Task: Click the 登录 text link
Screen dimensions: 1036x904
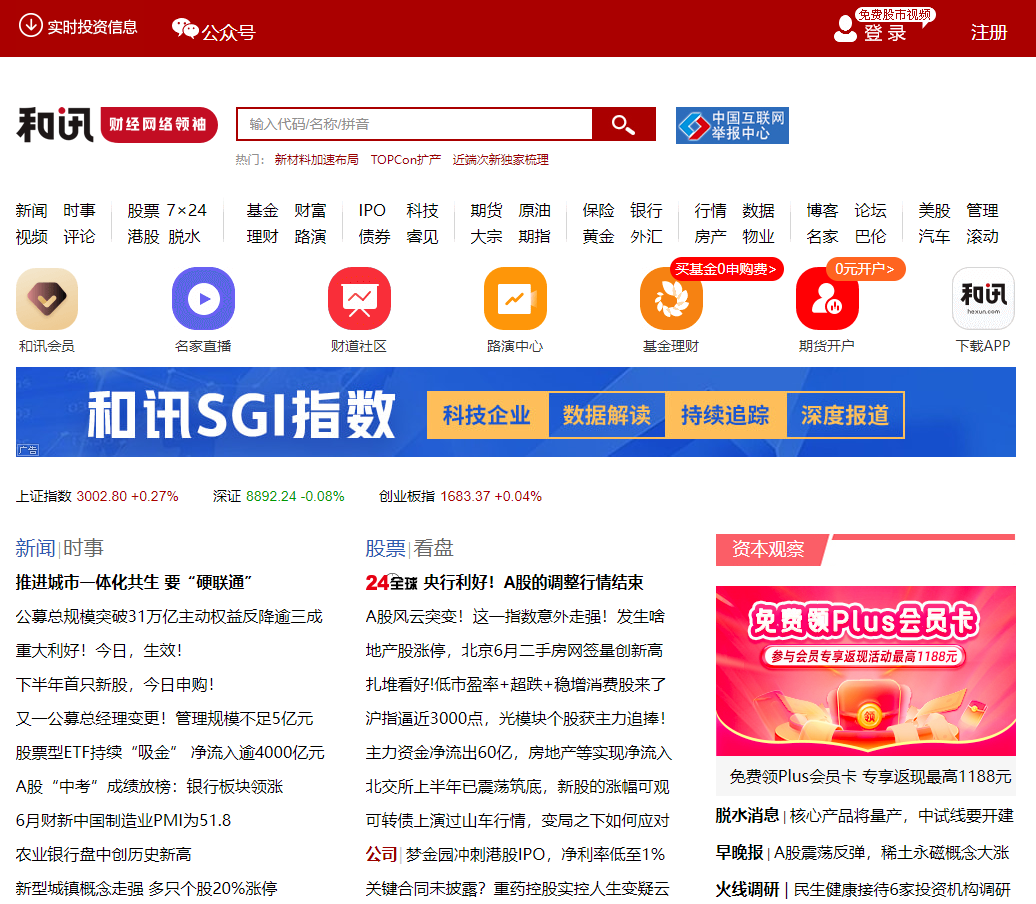Action: click(x=885, y=33)
